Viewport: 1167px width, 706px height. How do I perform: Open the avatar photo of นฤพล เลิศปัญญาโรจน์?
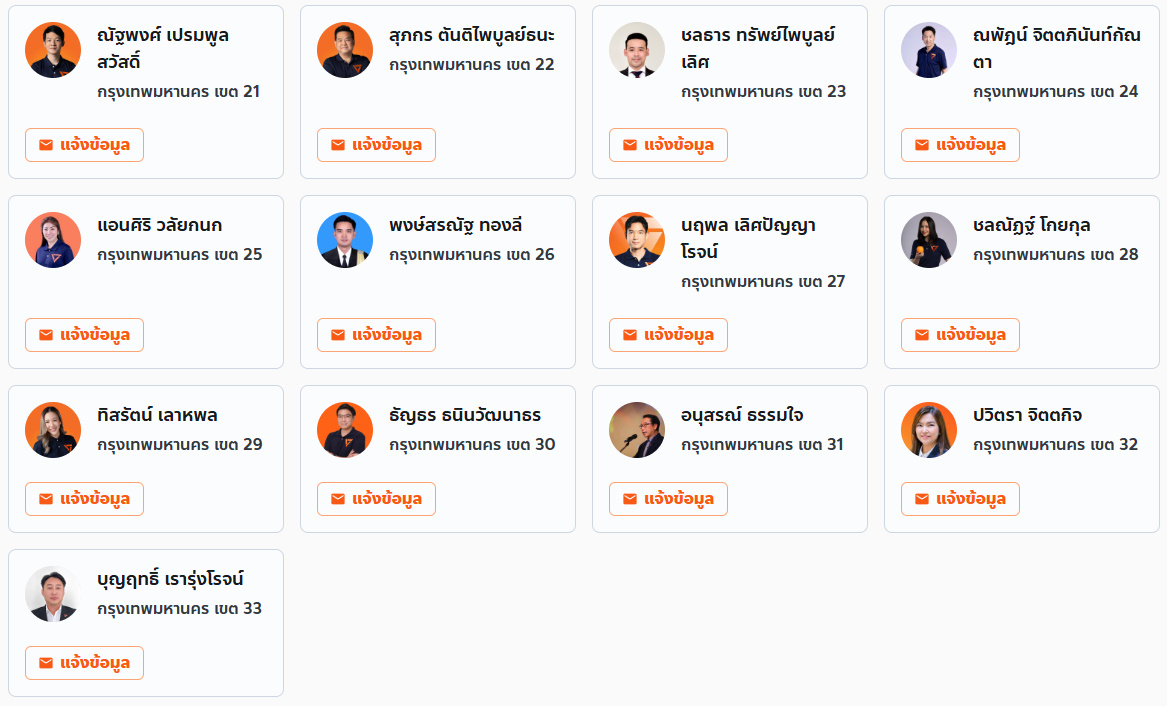click(637, 240)
